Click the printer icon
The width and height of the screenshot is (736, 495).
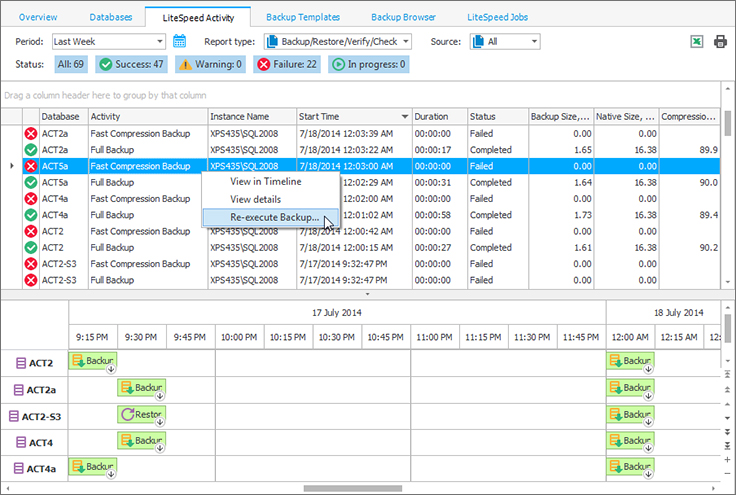coord(720,41)
